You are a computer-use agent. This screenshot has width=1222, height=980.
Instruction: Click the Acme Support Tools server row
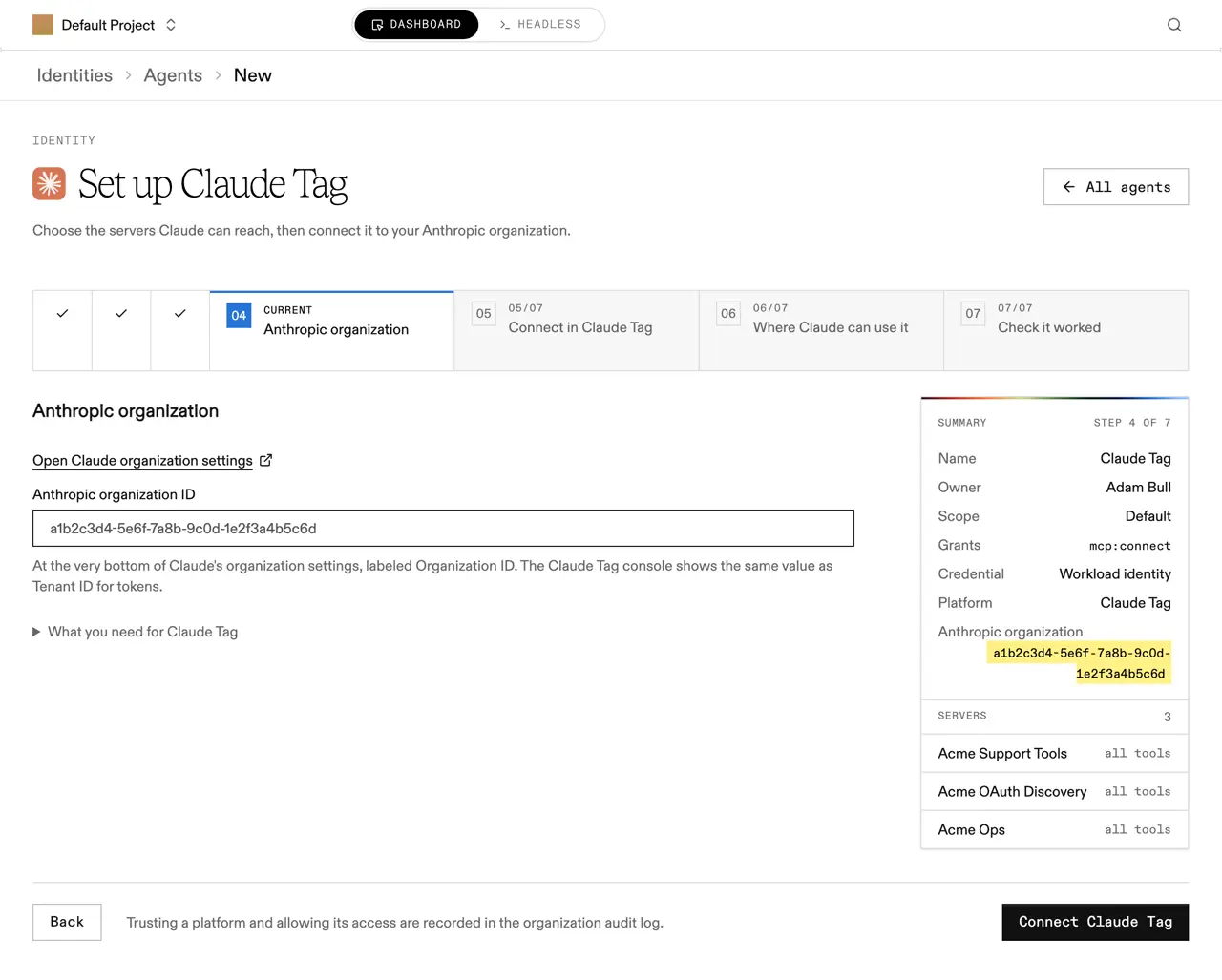(x=1054, y=754)
